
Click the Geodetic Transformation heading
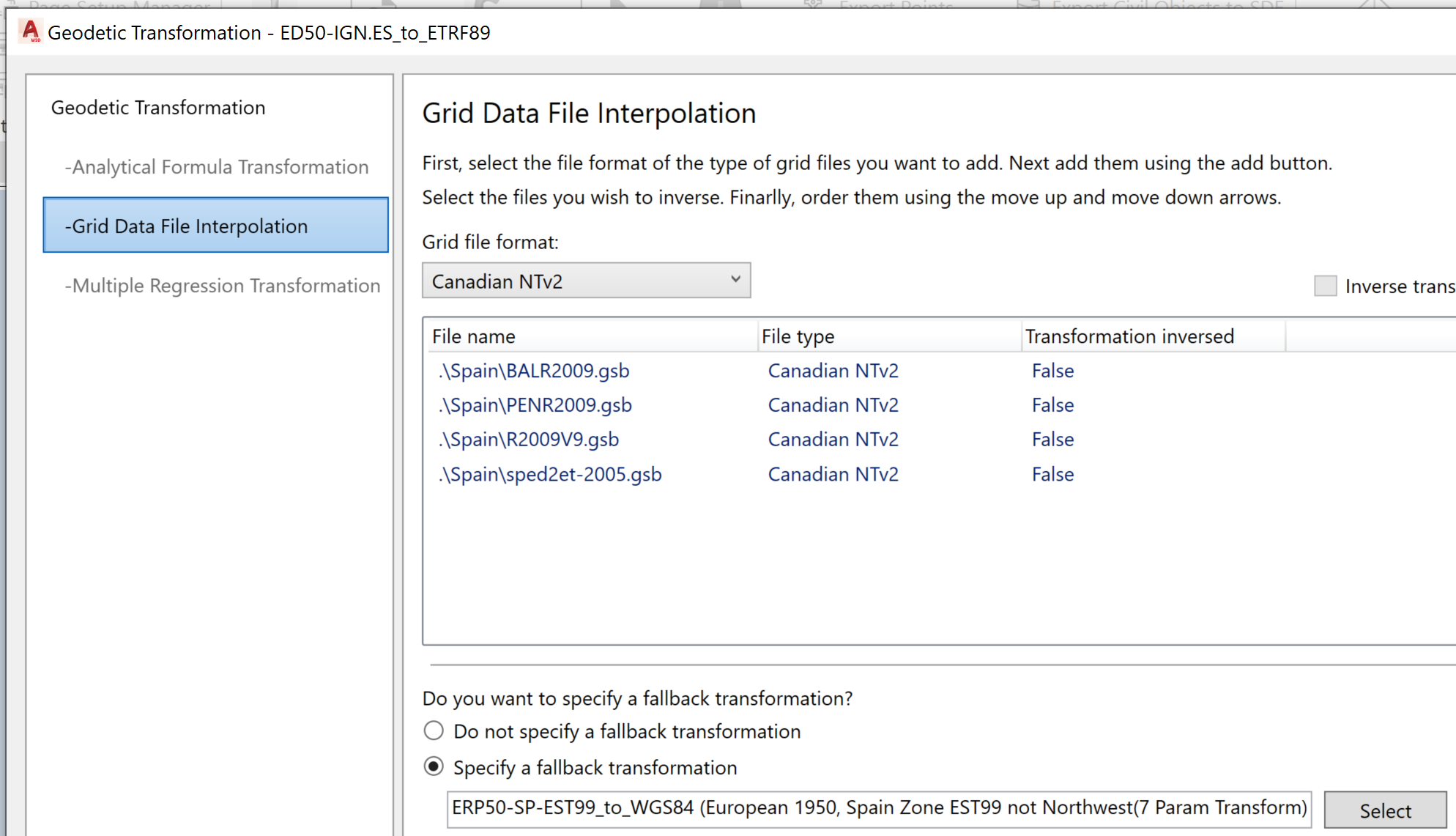pos(158,107)
